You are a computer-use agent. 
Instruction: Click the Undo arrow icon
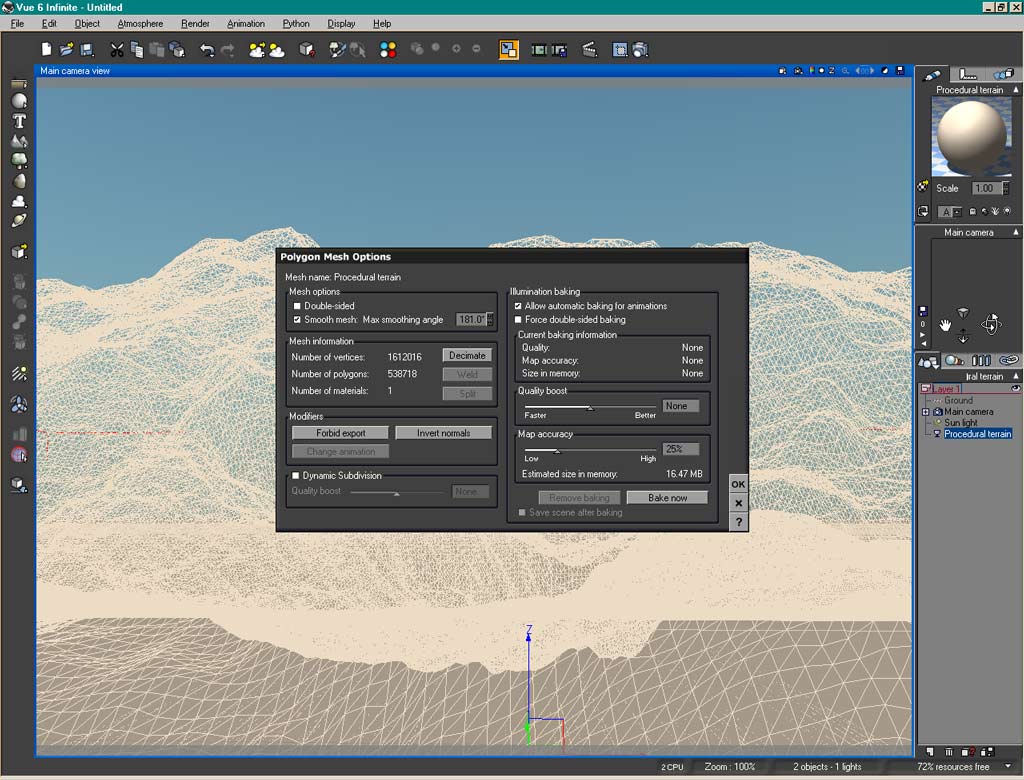207,49
